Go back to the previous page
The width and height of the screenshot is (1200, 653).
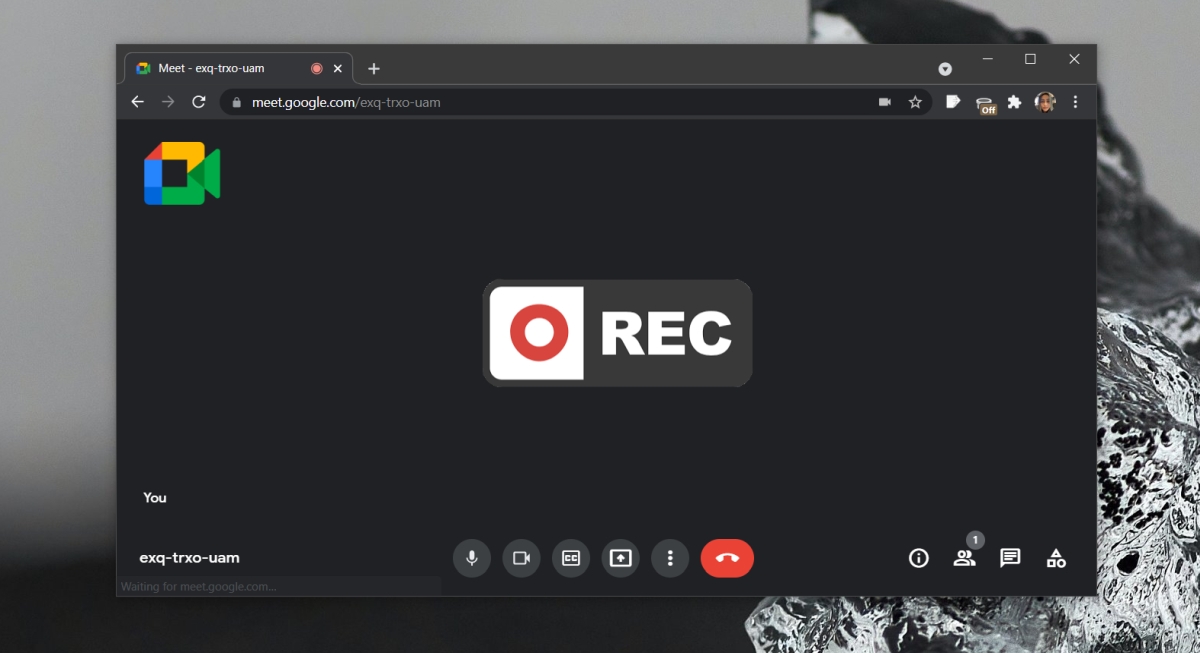[x=138, y=102]
